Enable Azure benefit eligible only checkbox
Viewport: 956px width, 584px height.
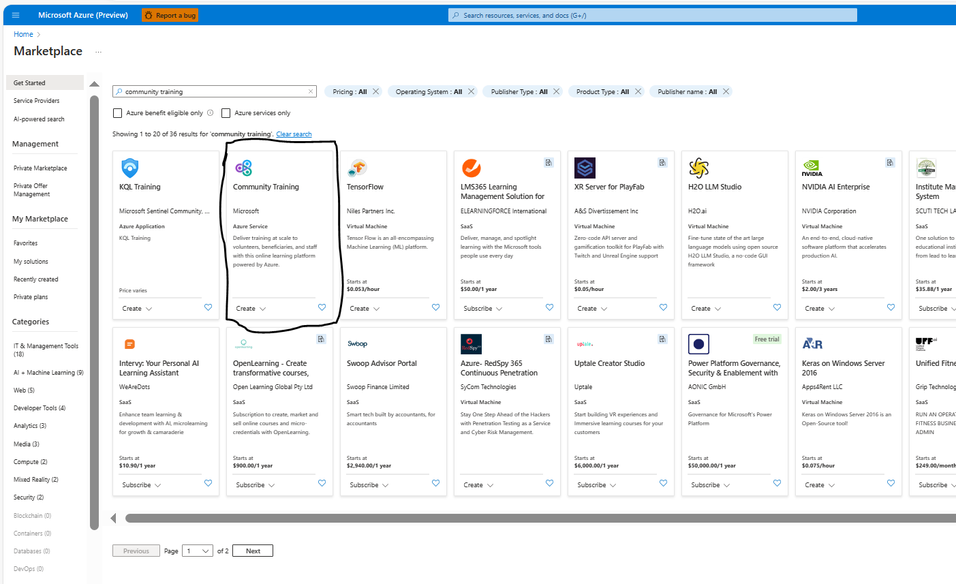118,113
